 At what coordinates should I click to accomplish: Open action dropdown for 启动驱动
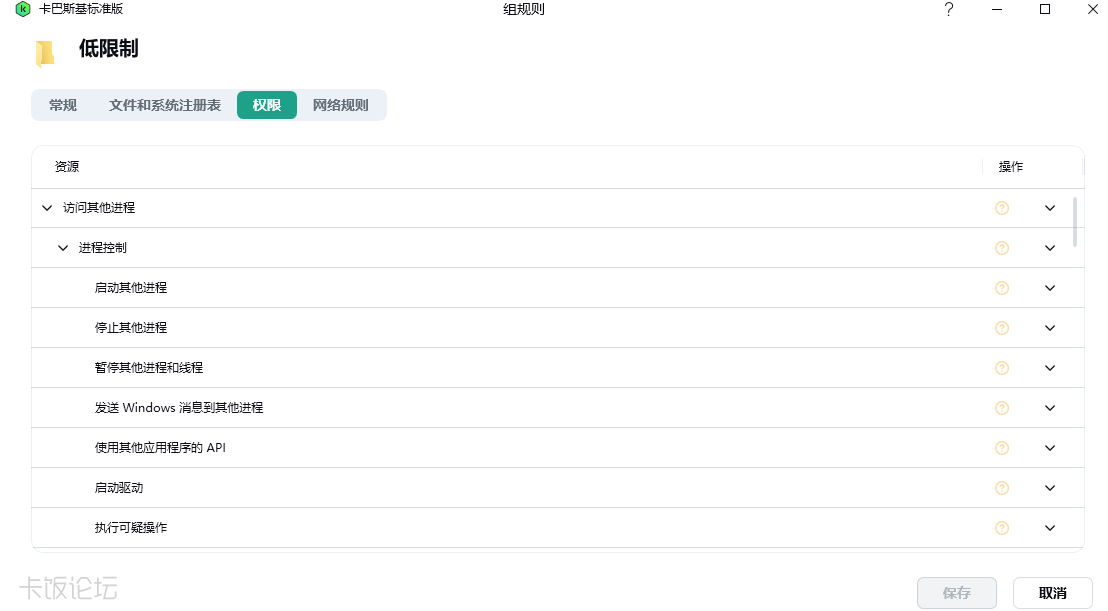click(x=1050, y=488)
